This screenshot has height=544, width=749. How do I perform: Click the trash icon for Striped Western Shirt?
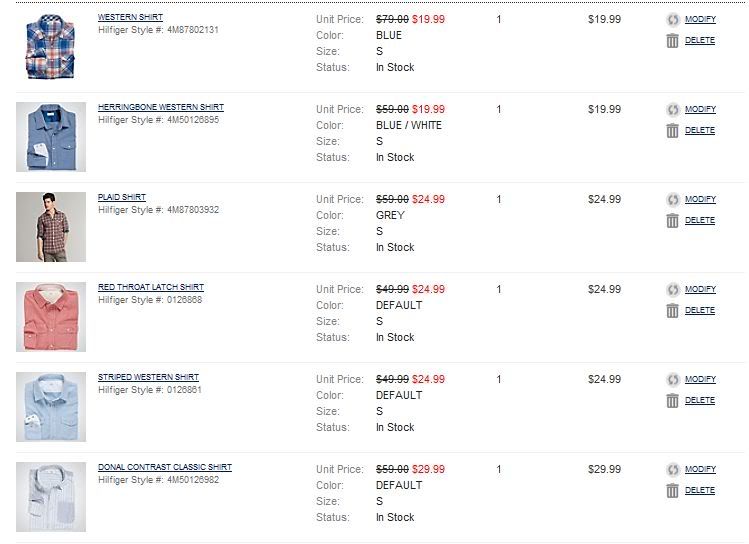tap(673, 401)
